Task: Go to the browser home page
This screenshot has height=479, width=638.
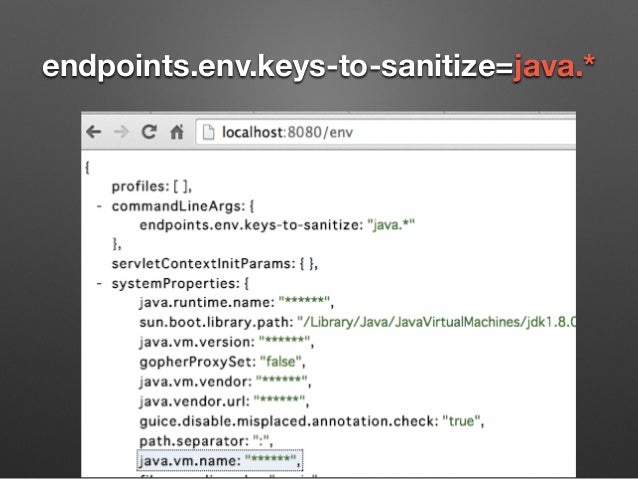Action: (177, 132)
